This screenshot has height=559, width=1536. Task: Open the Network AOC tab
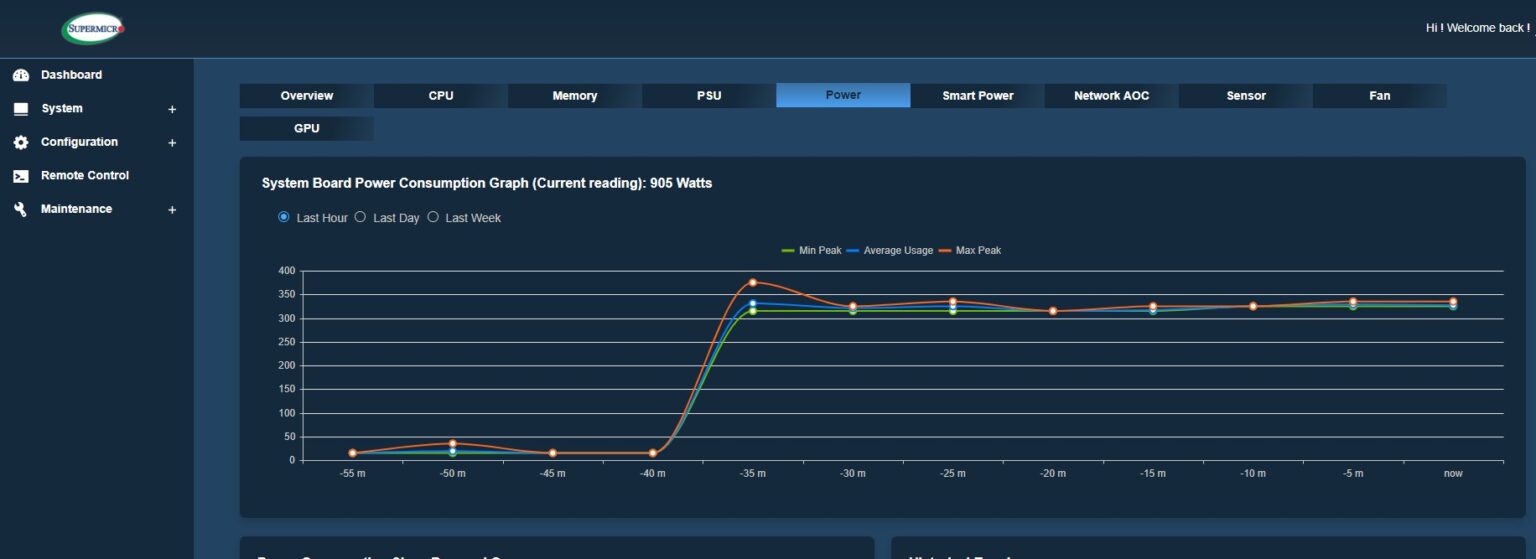1112,96
